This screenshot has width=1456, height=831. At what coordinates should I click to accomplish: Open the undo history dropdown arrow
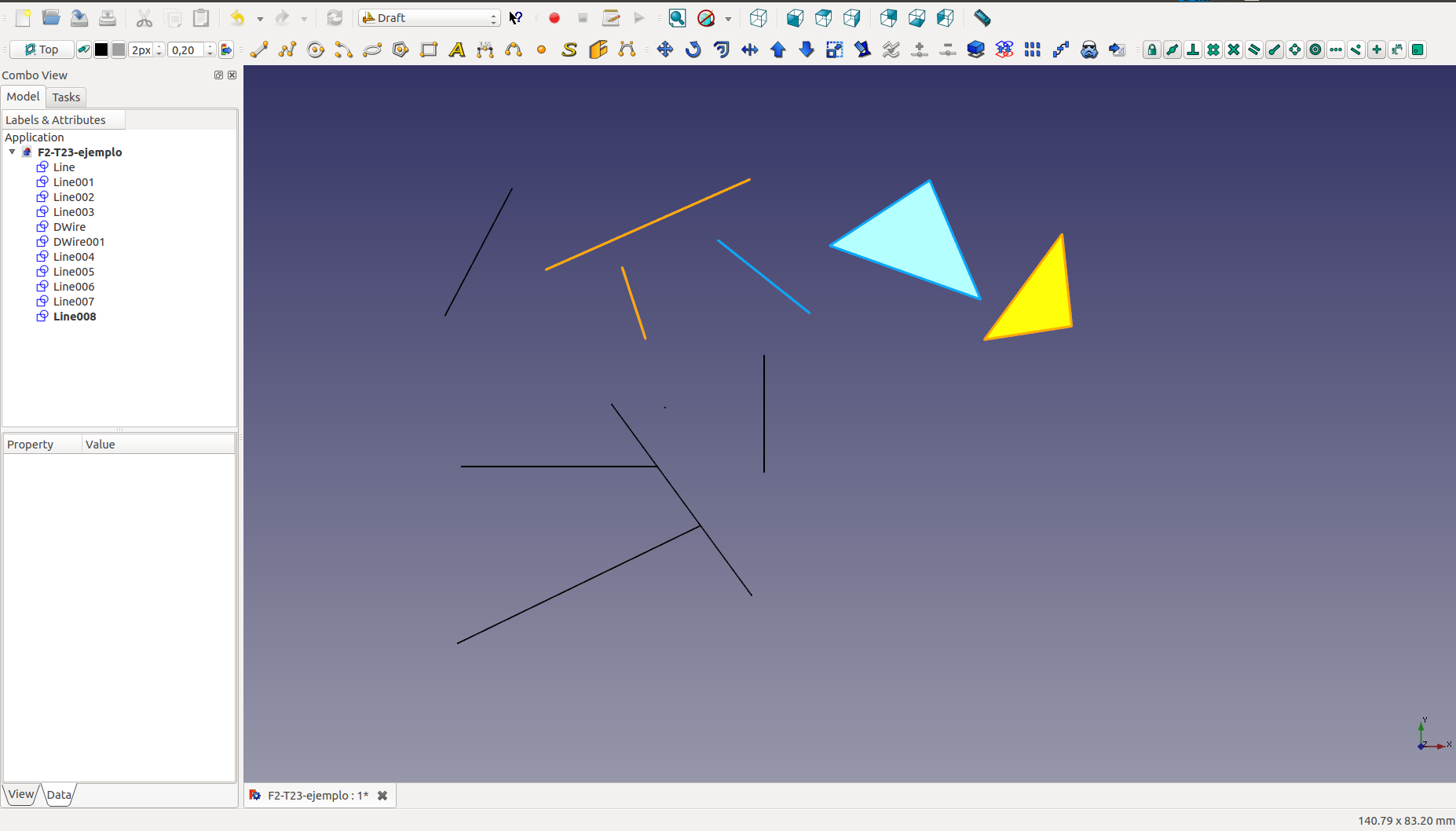click(x=260, y=18)
